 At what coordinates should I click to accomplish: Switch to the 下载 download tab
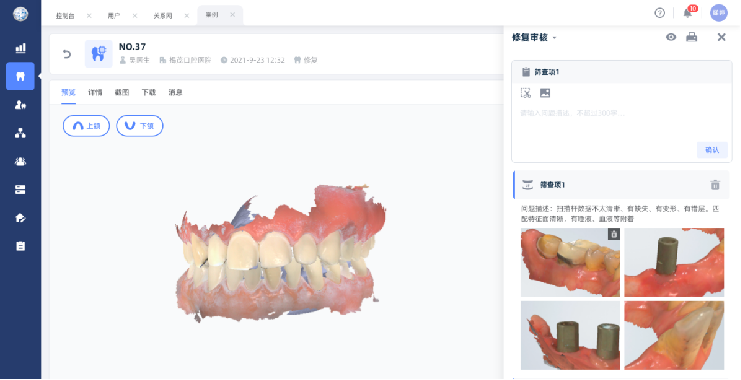coord(148,93)
